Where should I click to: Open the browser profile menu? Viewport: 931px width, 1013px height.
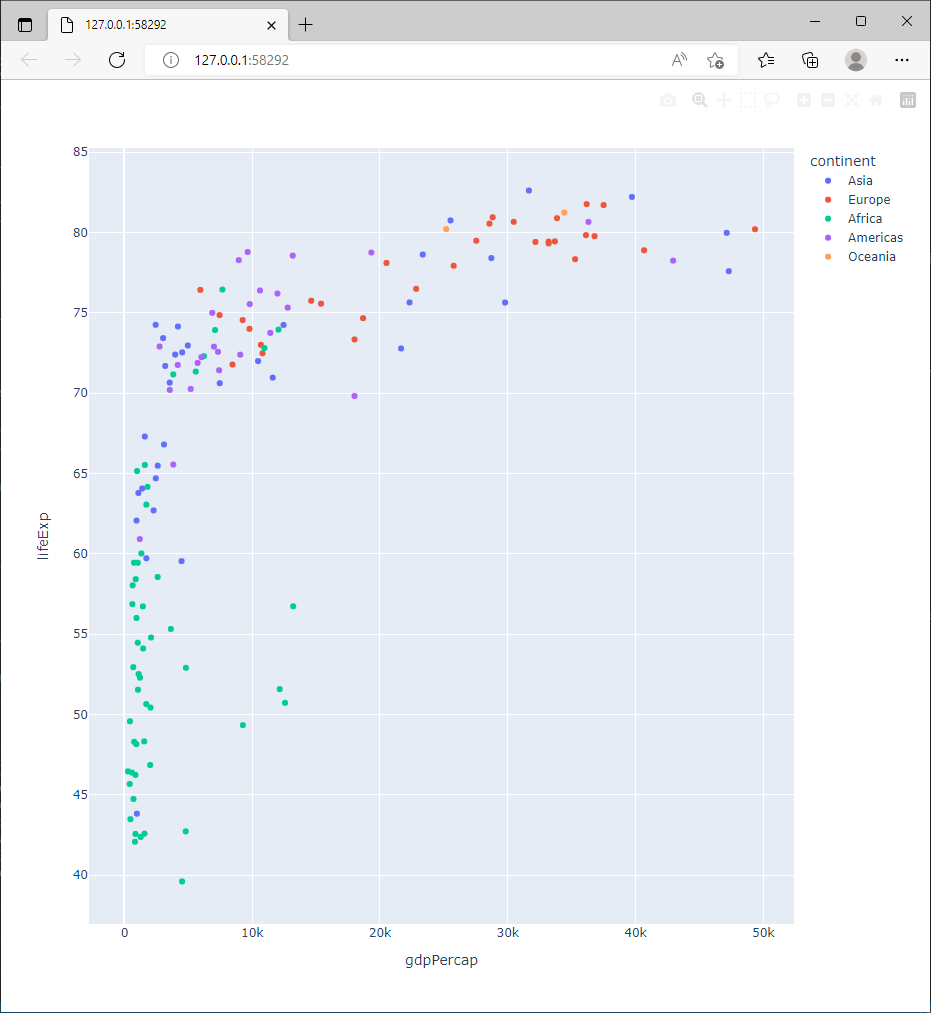(856, 60)
